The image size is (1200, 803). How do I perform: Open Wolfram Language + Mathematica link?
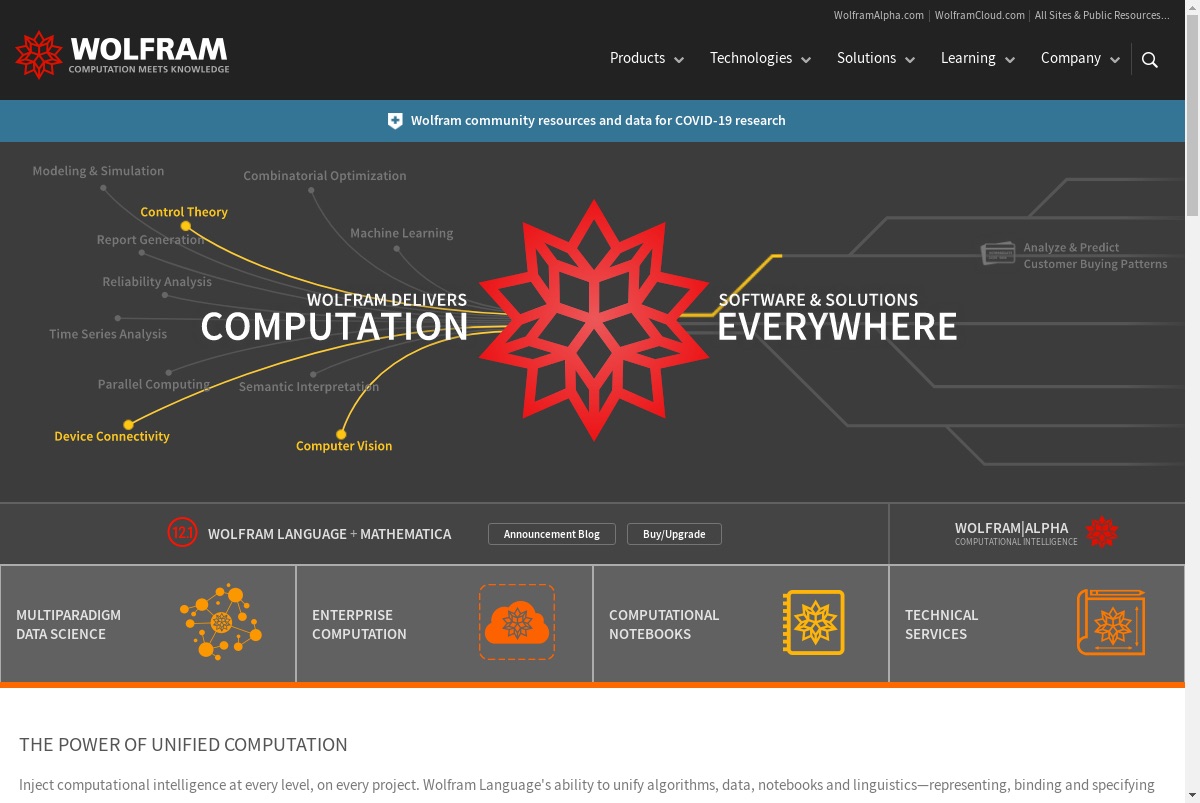[329, 534]
